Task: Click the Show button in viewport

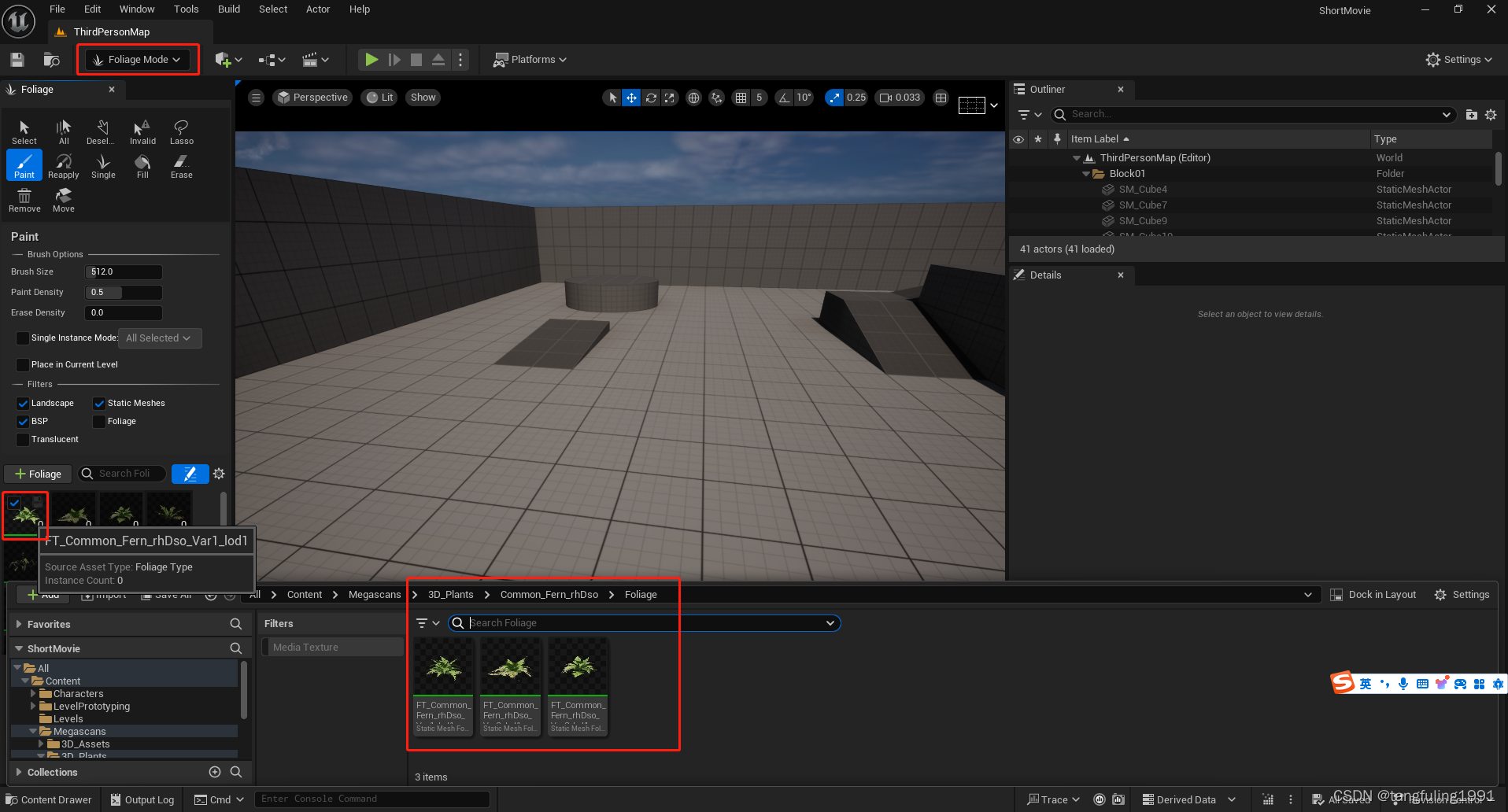Action: coord(423,98)
